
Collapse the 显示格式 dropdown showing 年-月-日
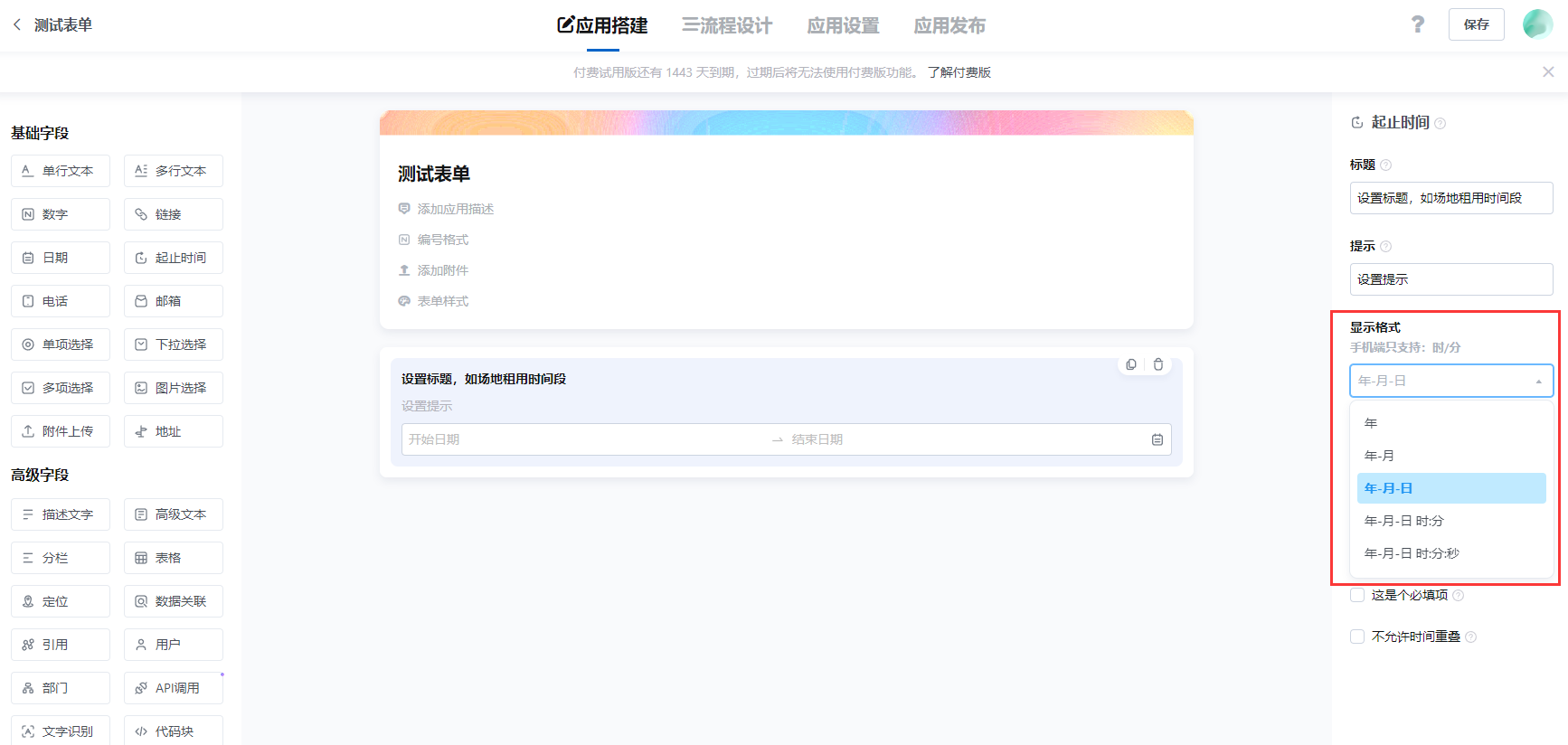pyautogui.click(x=1451, y=381)
